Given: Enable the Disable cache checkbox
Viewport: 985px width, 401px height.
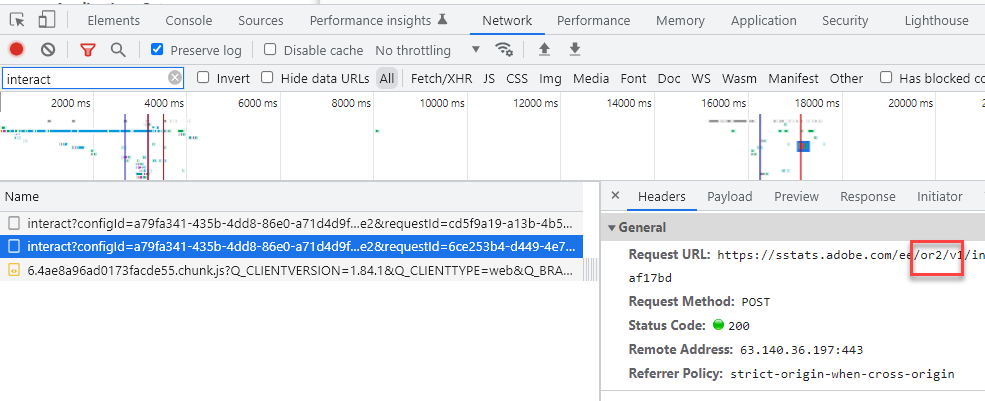Looking at the screenshot, I should pos(270,50).
